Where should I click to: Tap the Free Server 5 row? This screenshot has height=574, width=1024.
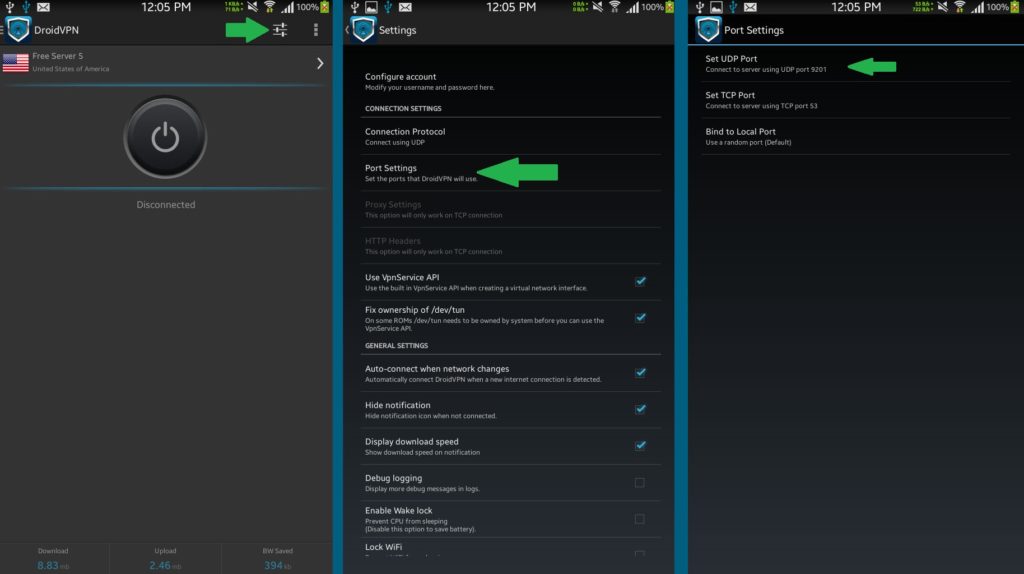166,63
